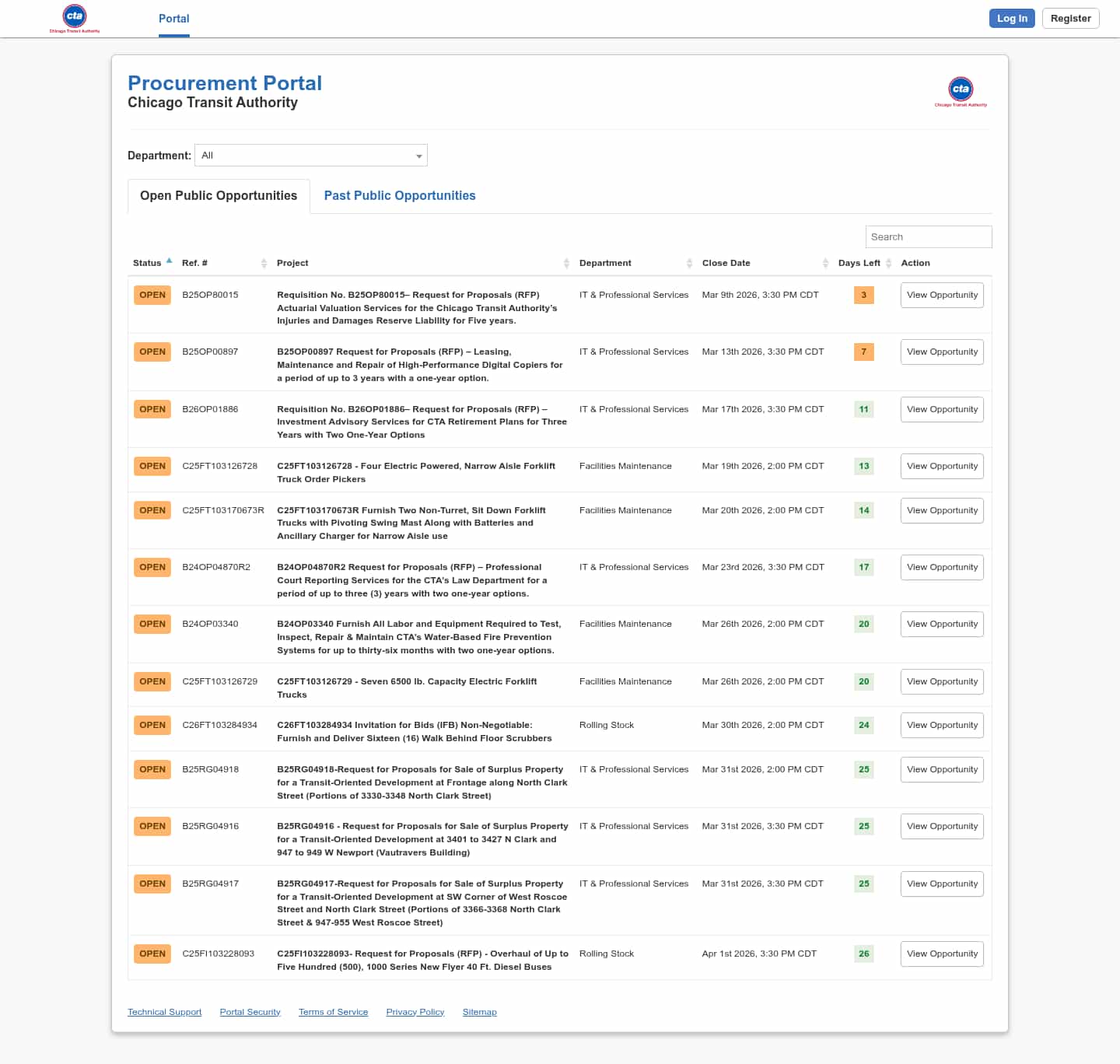
Task: View Opportunity for C25FT103126729
Action: point(942,682)
